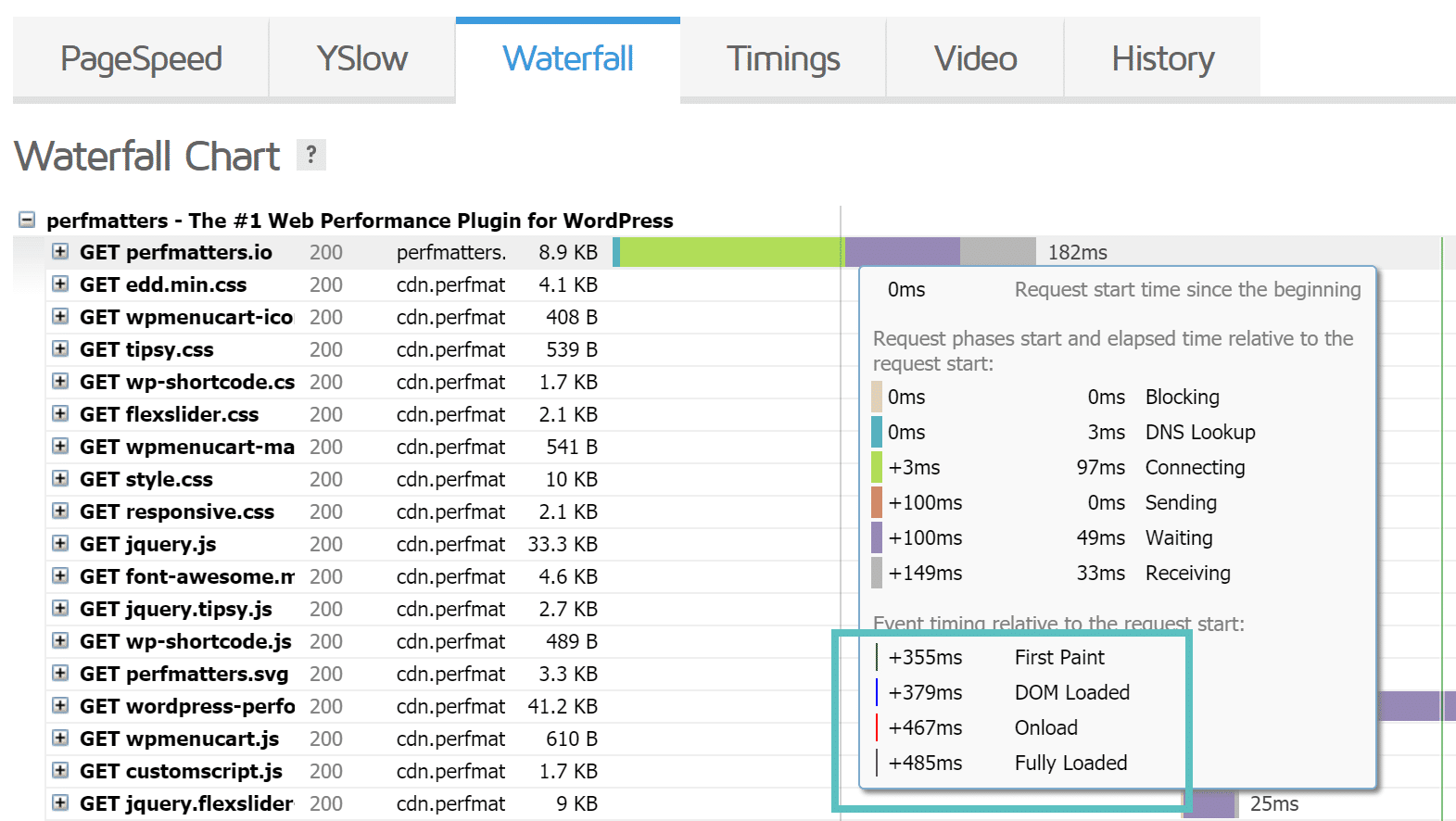The image size is (1456, 821).
Task: Collapse the perfmatters page group
Action: click(27, 220)
